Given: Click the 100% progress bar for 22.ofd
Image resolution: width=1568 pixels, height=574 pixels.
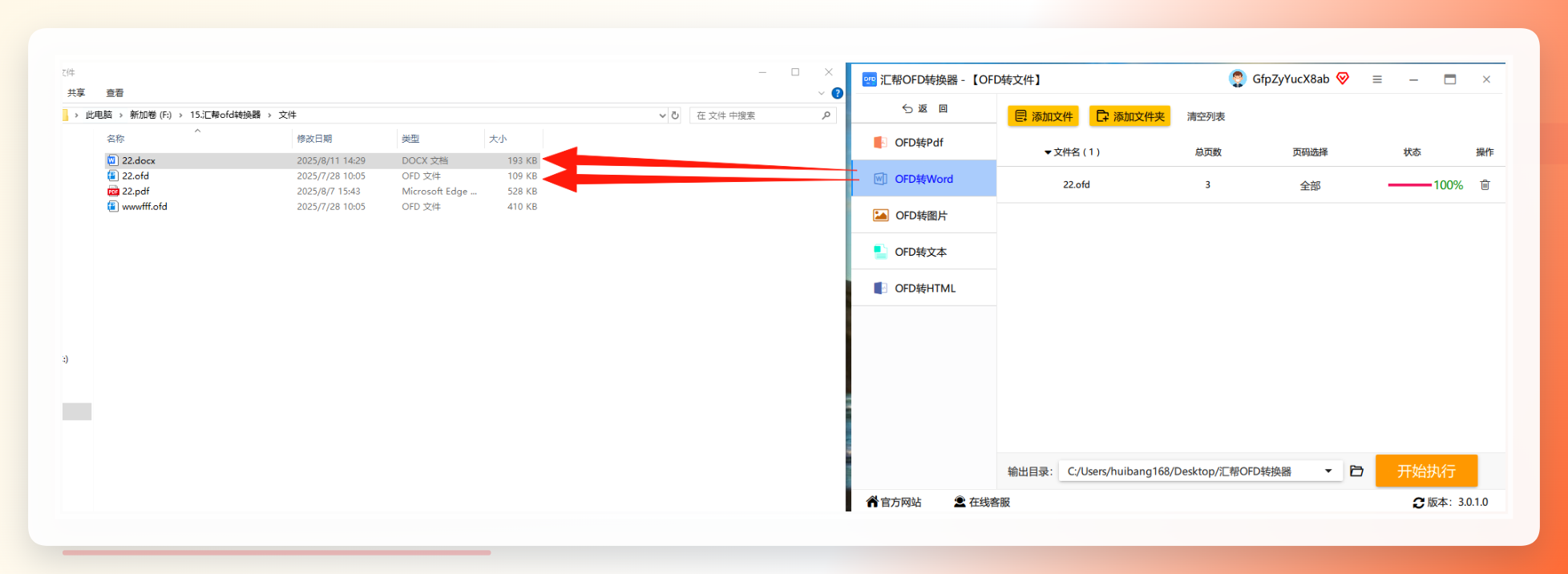Looking at the screenshot, I should click(x=1409, y=185).
